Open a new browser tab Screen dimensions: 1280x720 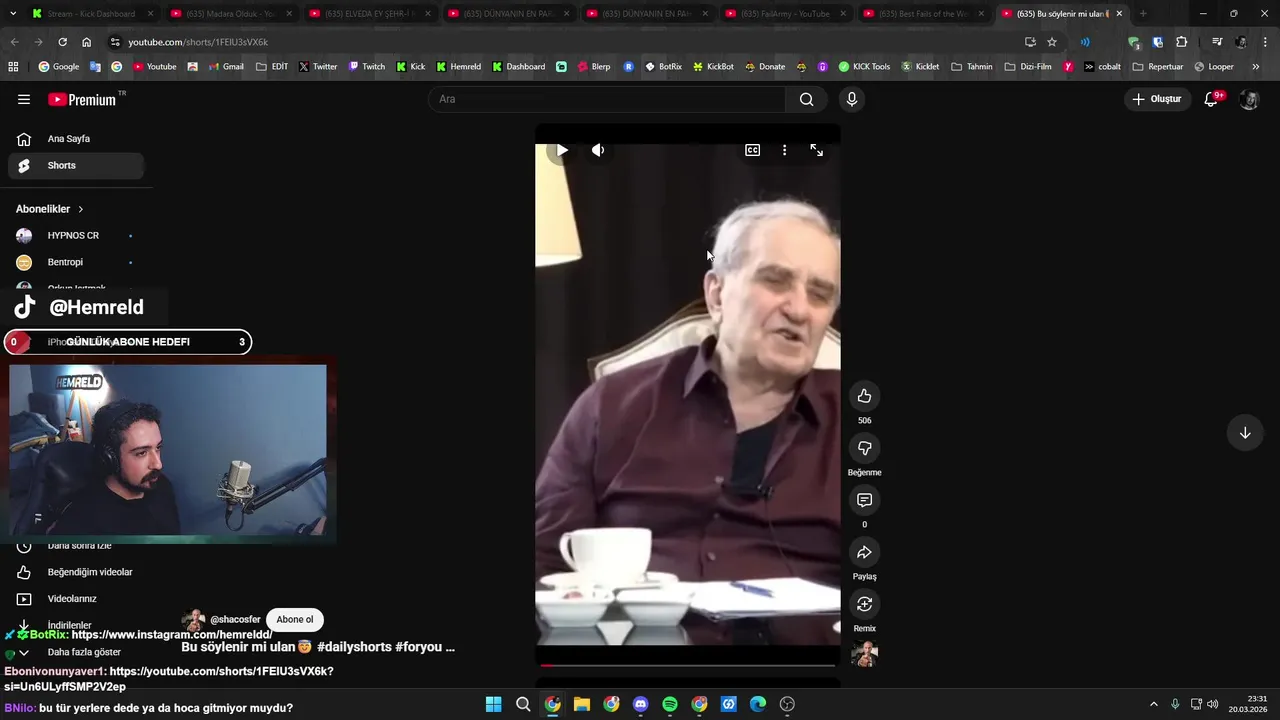coord(1143,14)
